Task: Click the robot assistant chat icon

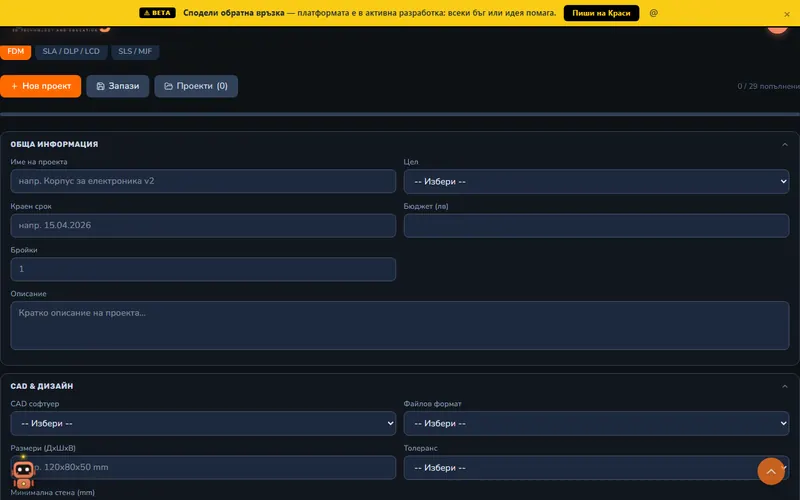Action: tap(23, 474)
